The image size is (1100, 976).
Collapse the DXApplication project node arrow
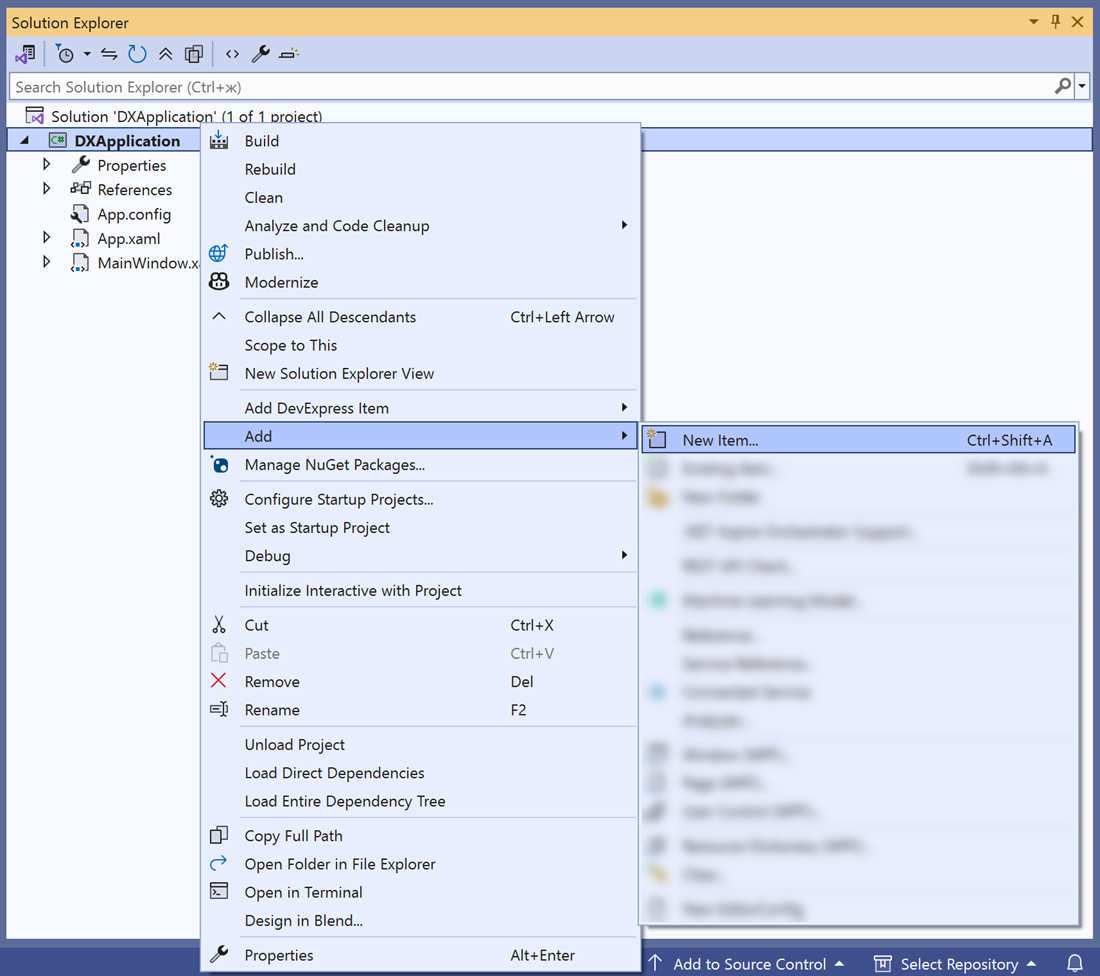pos(25,140)
